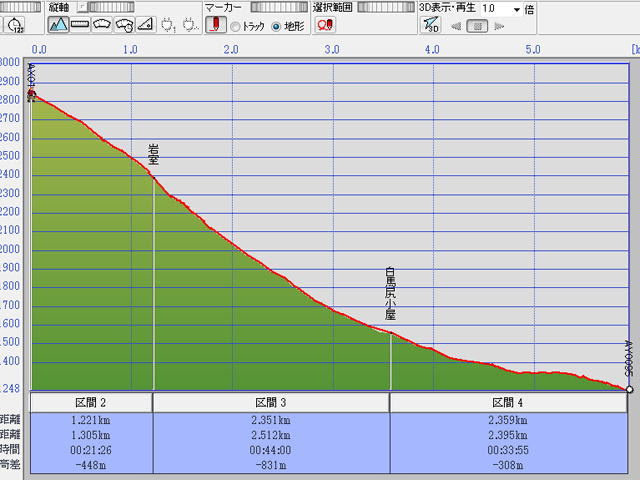This screenshot has height=480, width=640.
Task: Click the selection range zoom icon
Action: coord(325,25)
